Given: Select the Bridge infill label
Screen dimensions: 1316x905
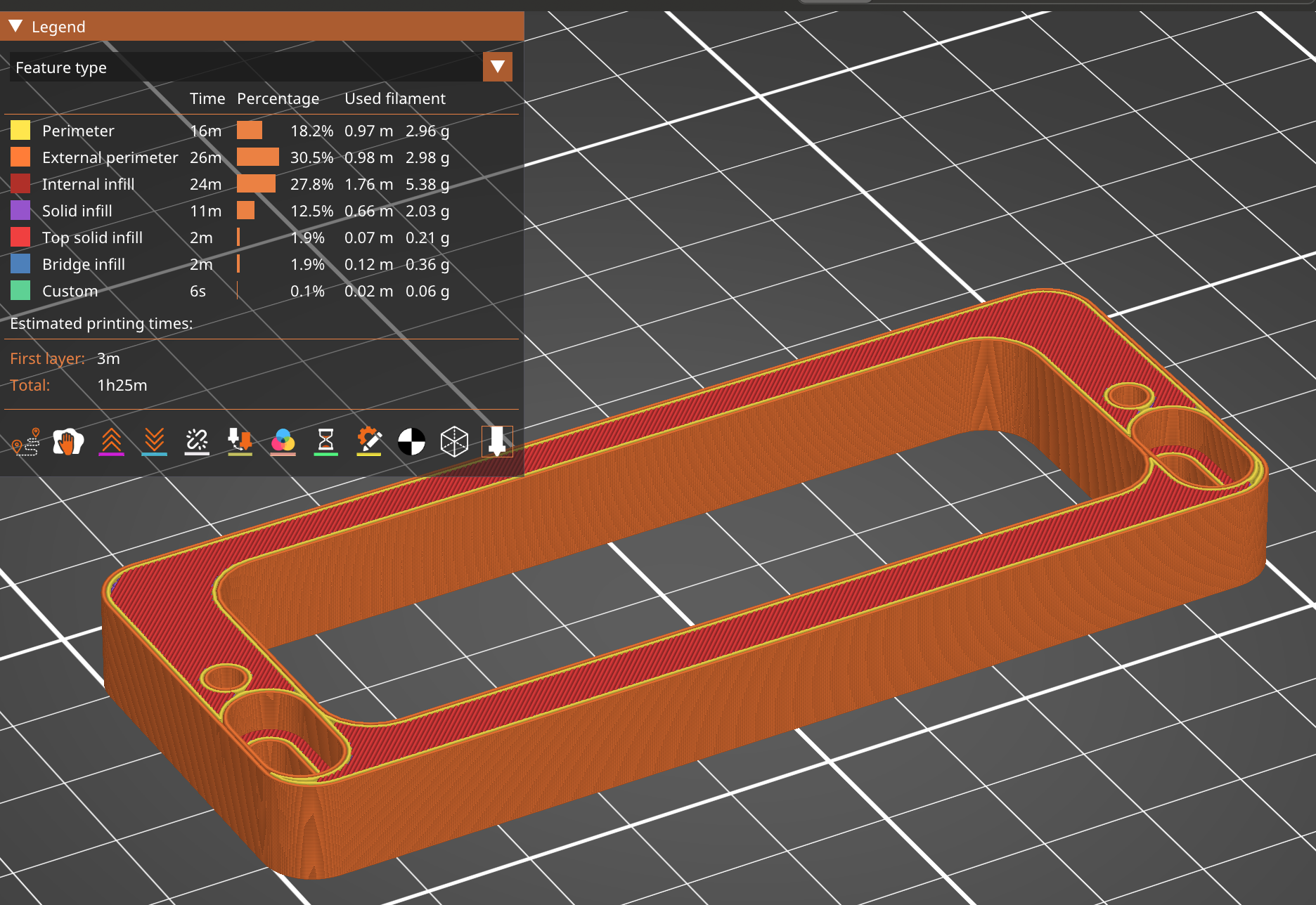Looking at the screenshot, I should pyautogui.click(x=84, y=264).
